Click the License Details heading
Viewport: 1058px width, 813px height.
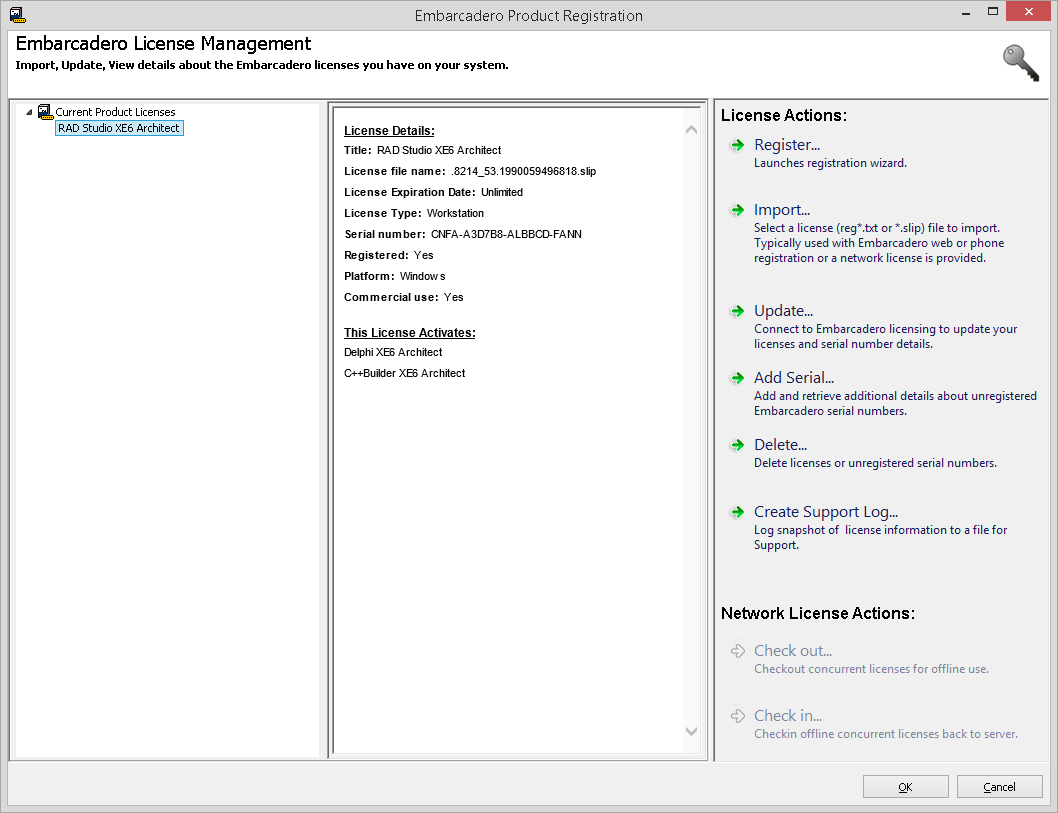tap(389, 131)
